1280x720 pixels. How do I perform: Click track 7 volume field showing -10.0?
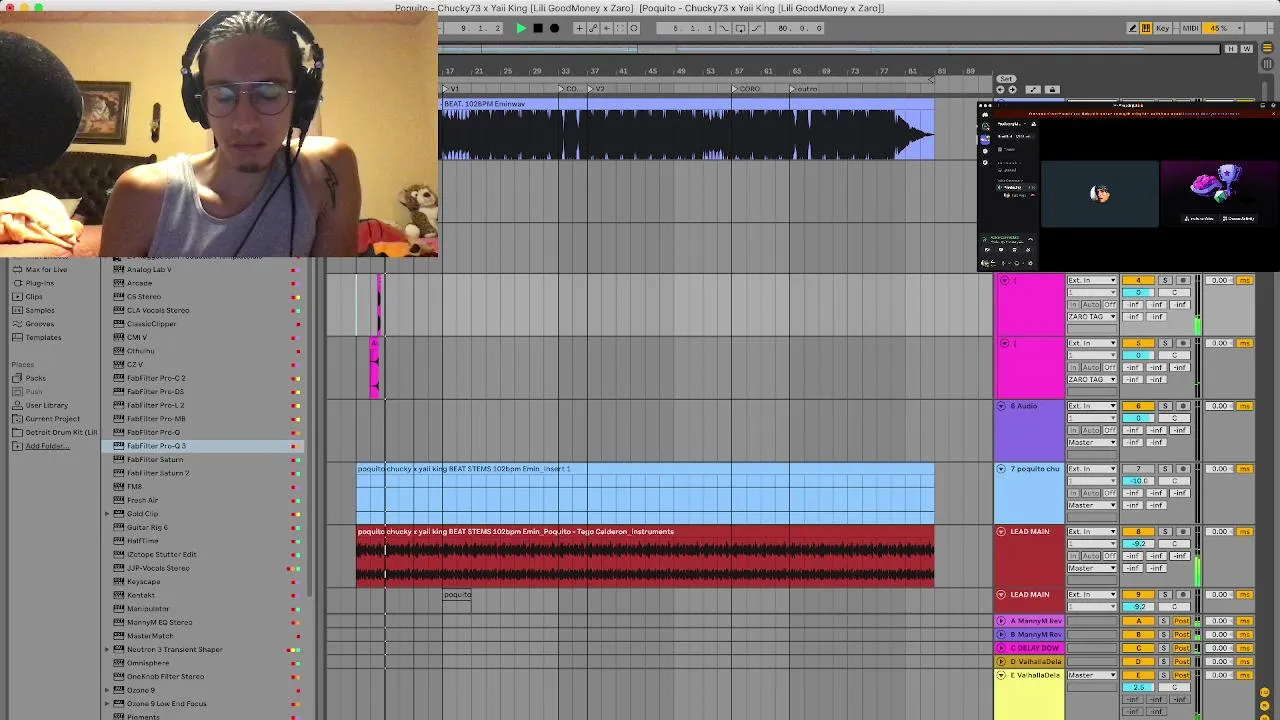[x=1138, y=481]
